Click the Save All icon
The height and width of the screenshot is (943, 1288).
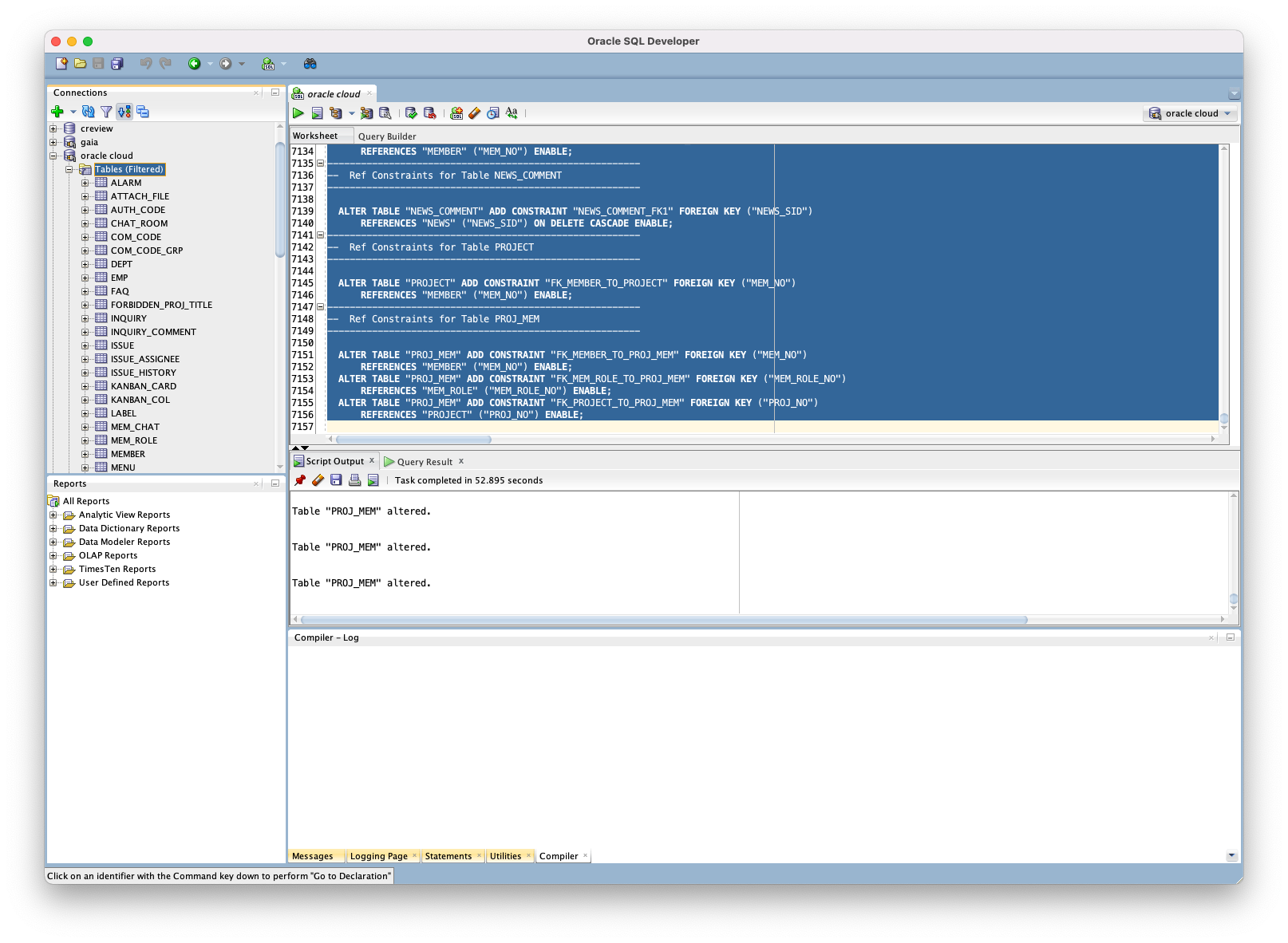click(x=117, y=64)
